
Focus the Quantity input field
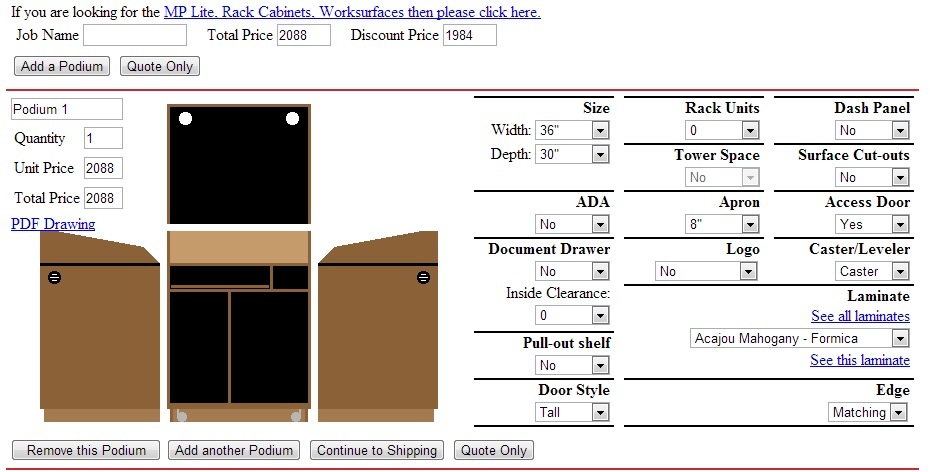(103, 138)
